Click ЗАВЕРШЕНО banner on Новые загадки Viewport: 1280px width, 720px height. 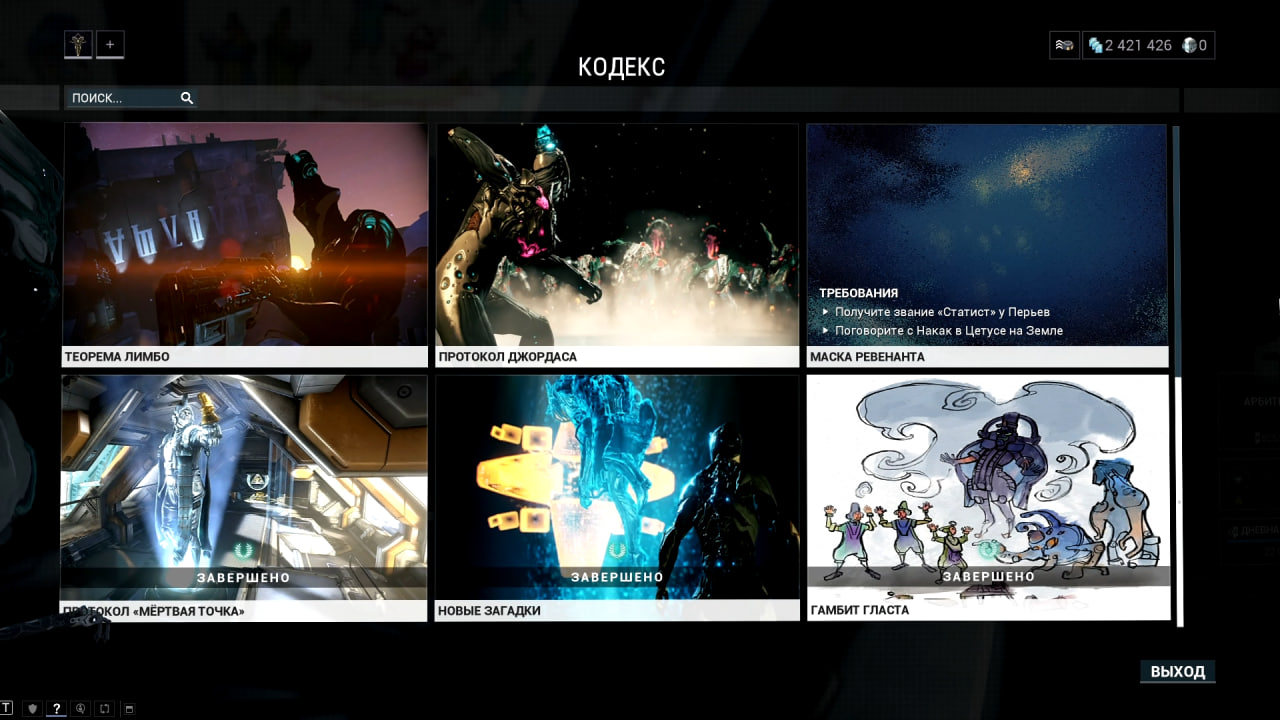point(617,577)
